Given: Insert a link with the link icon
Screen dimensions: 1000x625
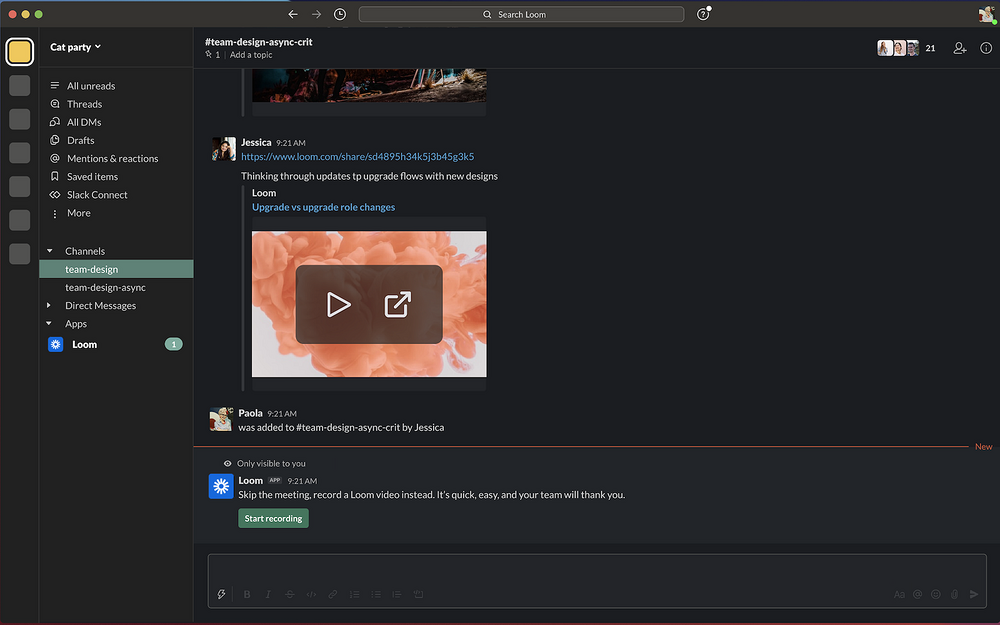Looking at the screenshot, I should [333, 594].
